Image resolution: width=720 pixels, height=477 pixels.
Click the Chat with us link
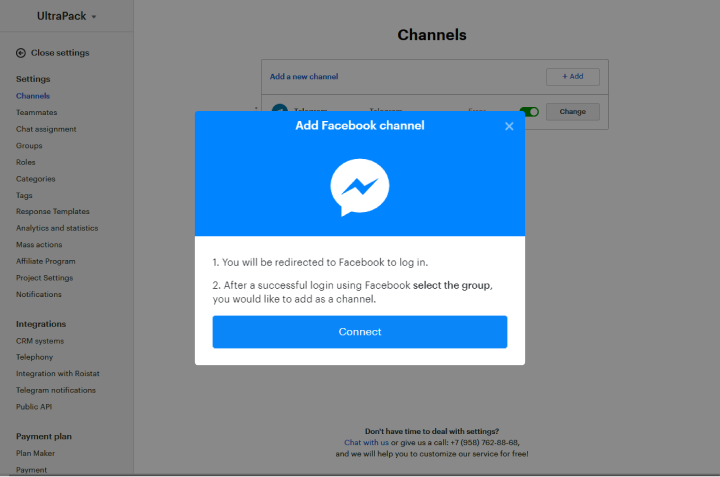[366, 443]
